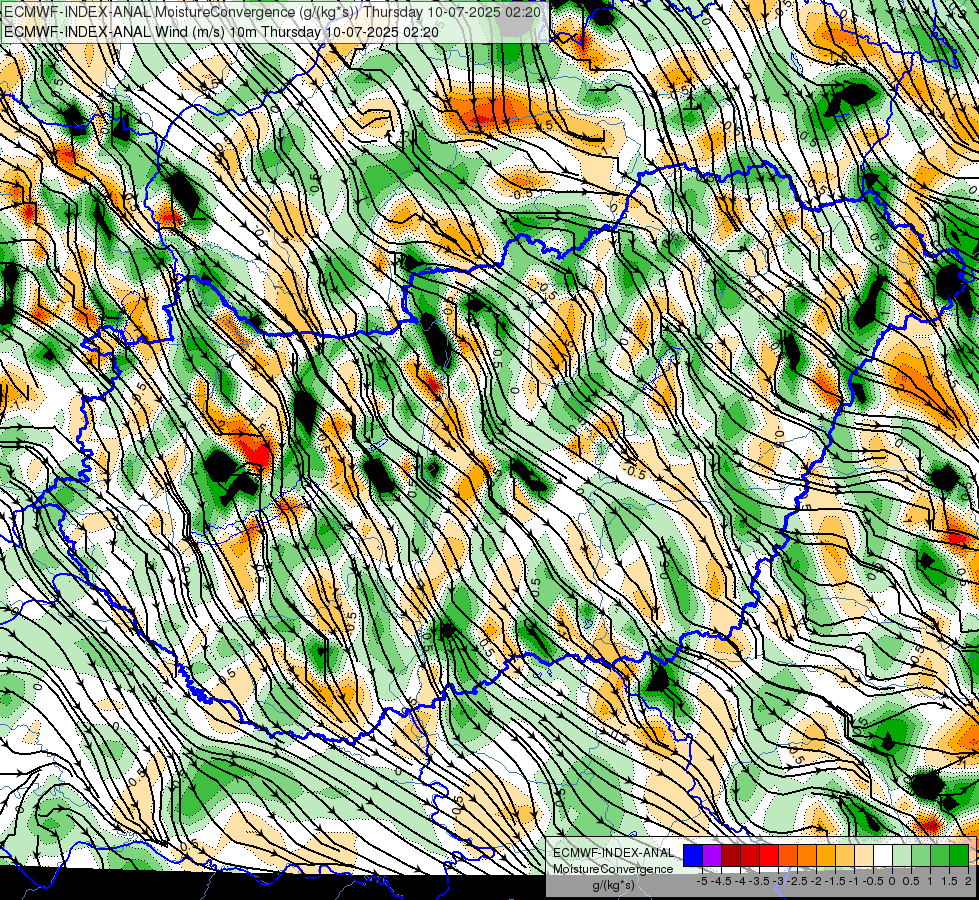Click the MoistureConvergence title line at top
Viewport: 979px width, 900px height.
(272, 12)
